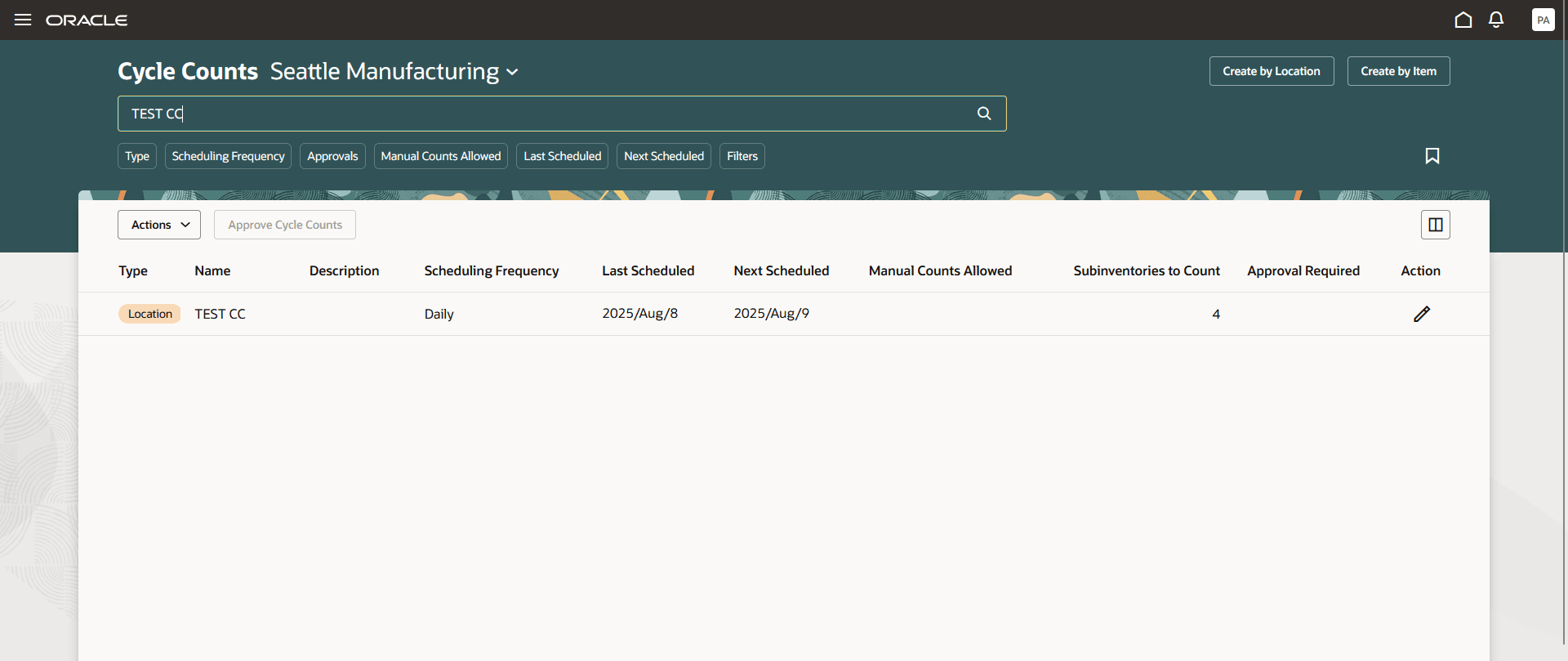
Task: Click the 2025/Aug/8 last scheduled date
Action: [640, 314]
